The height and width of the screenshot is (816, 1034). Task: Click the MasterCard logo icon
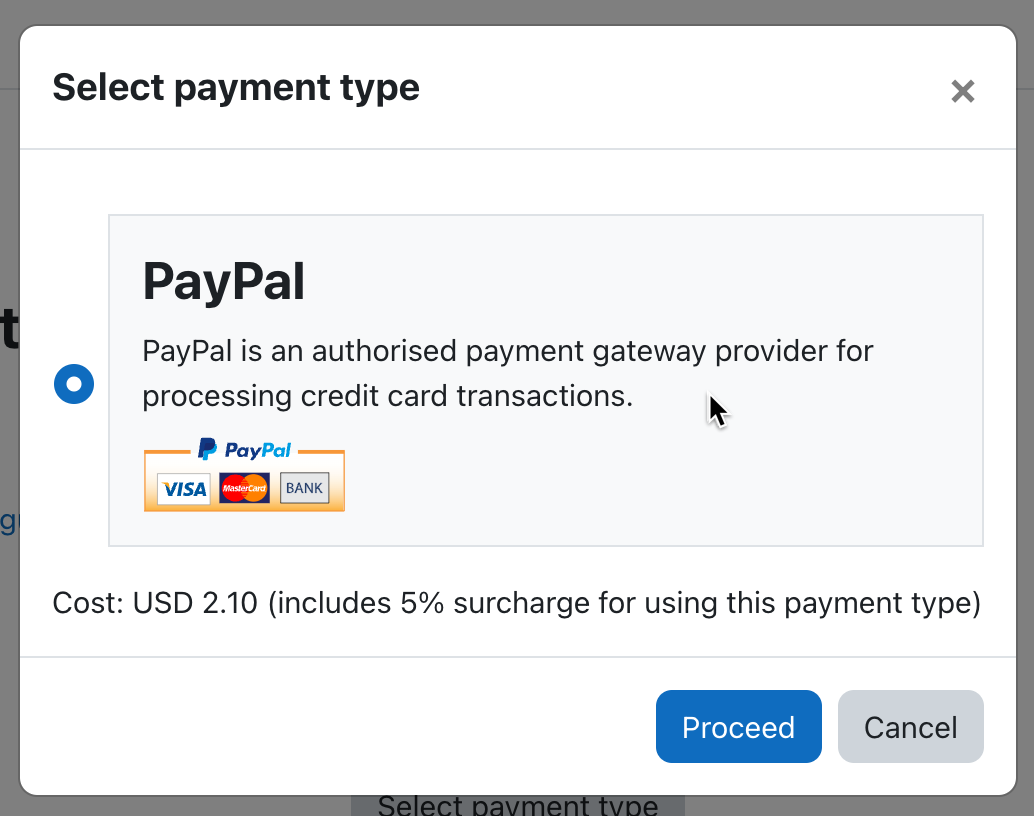point(244,488)
